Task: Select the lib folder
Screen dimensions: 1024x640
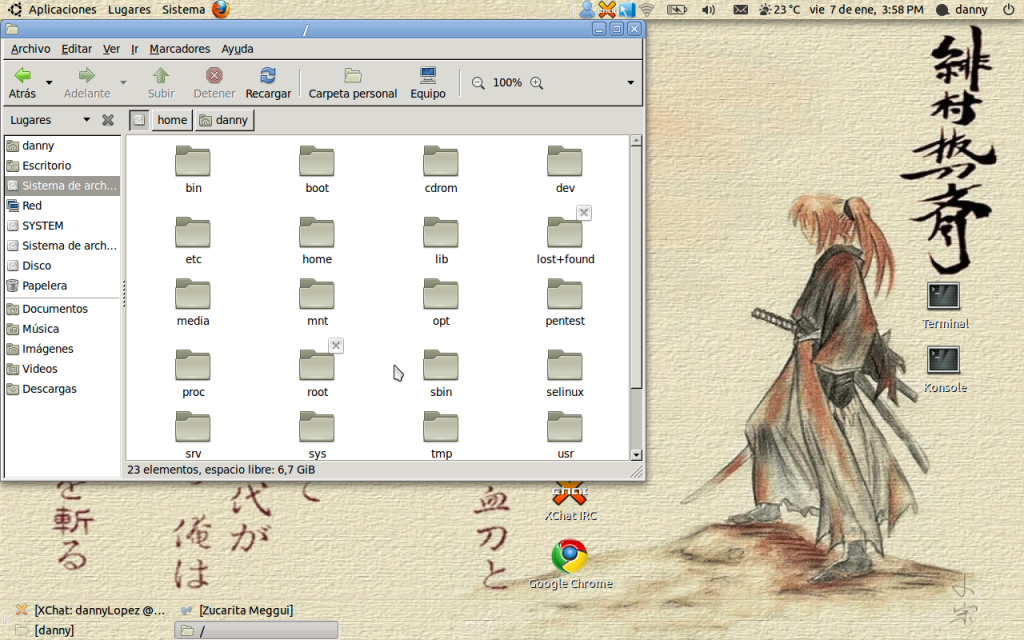Action: 441,240
